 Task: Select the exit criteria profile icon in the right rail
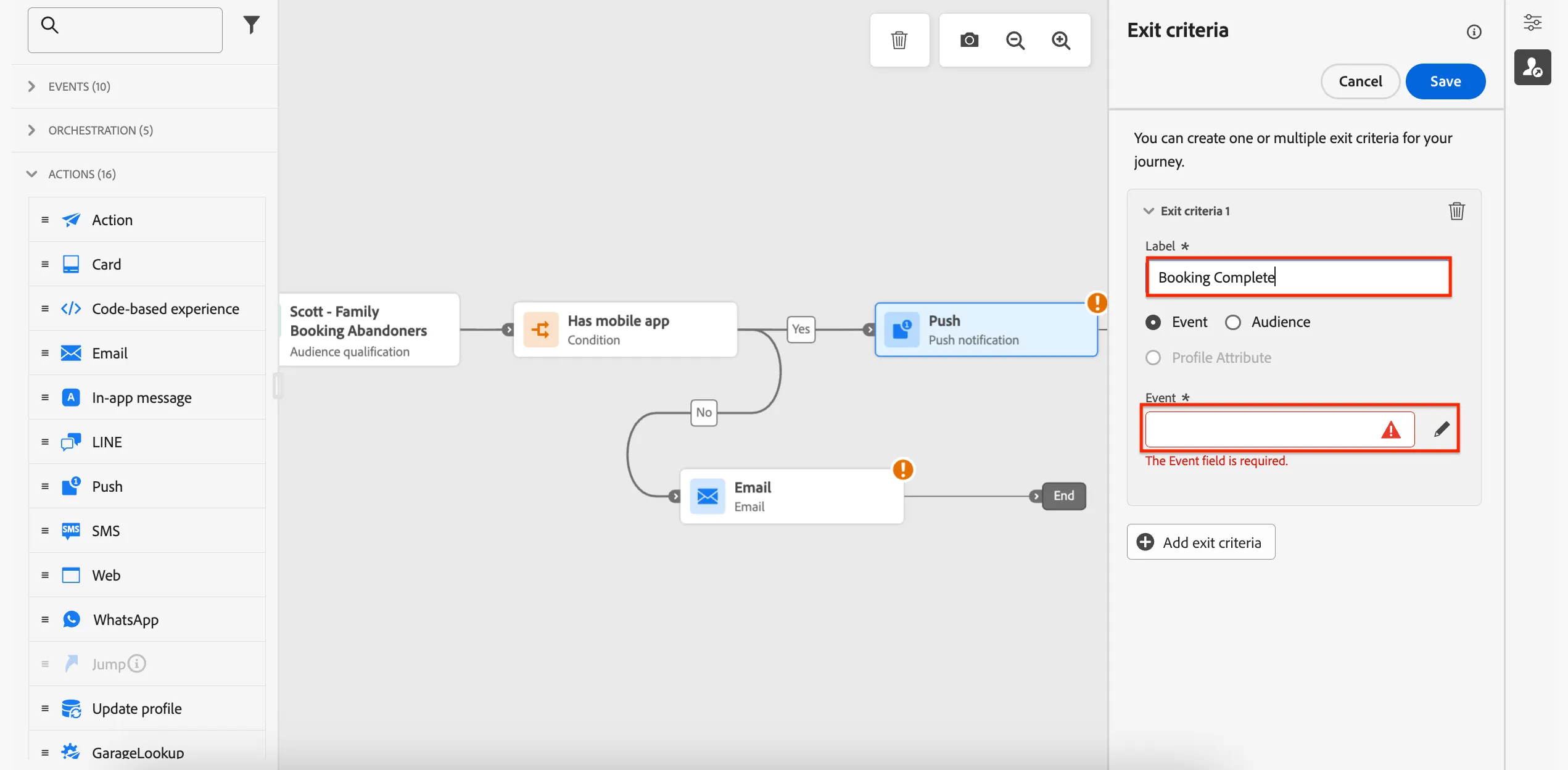1532,67
